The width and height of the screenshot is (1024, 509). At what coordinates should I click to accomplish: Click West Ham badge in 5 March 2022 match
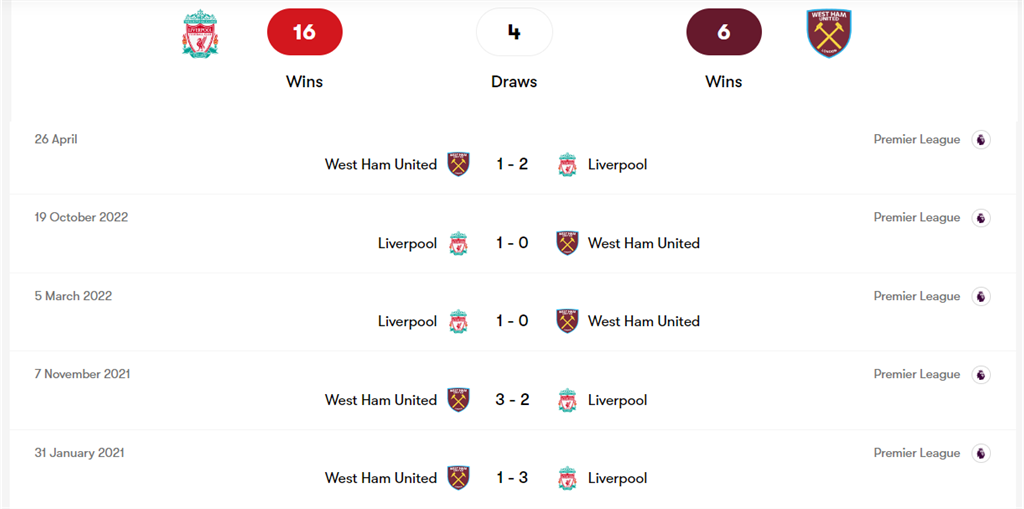[567, 321]
